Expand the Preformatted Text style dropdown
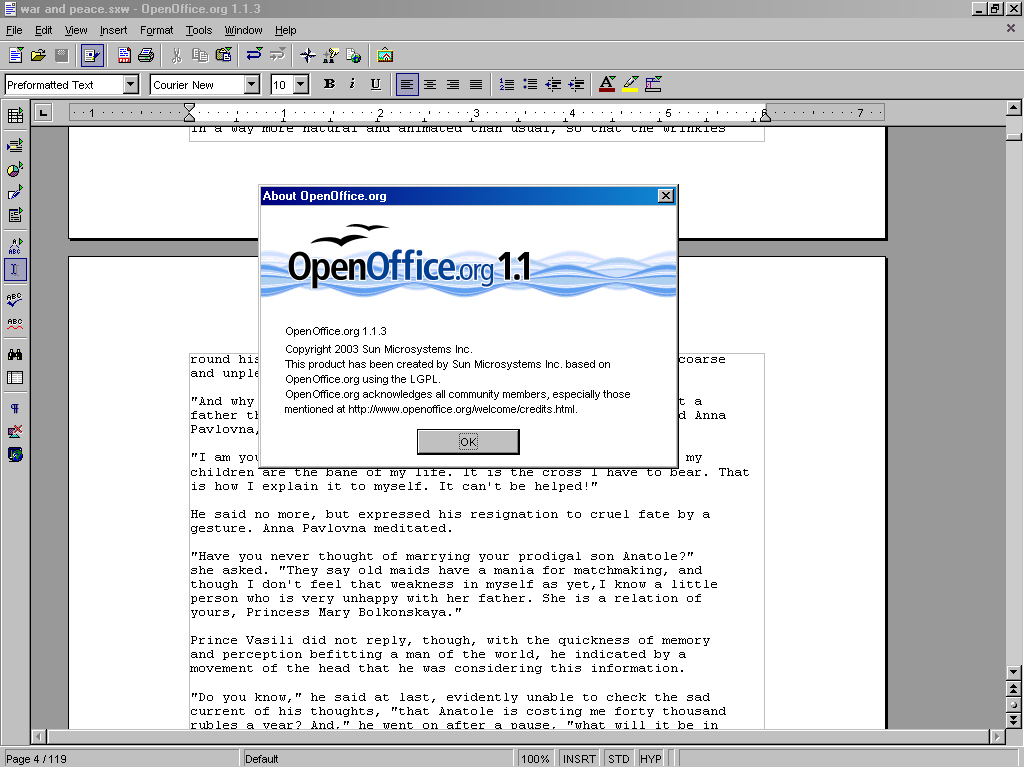 pos(131,85)
